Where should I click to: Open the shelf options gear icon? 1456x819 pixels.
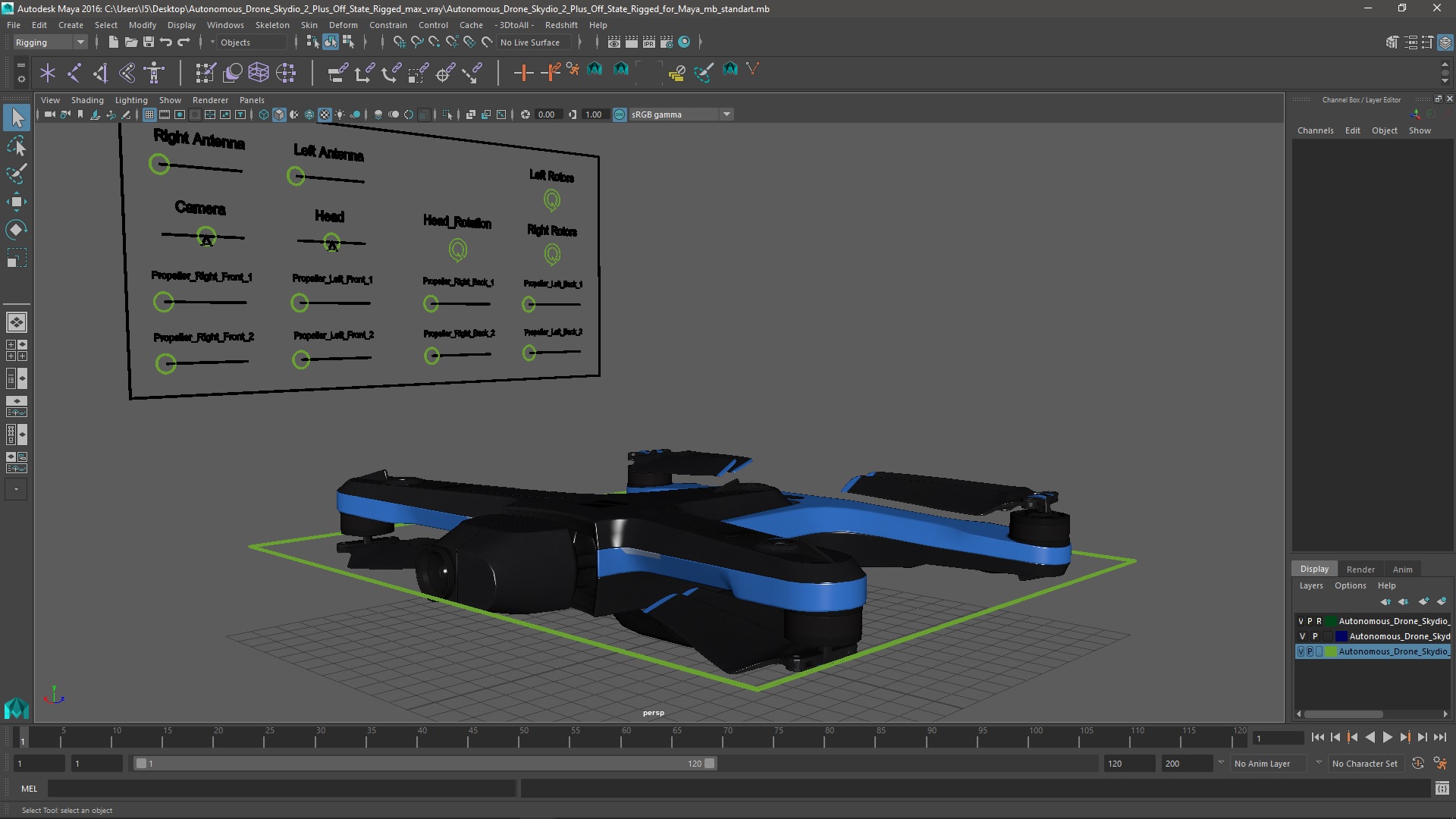20,78
